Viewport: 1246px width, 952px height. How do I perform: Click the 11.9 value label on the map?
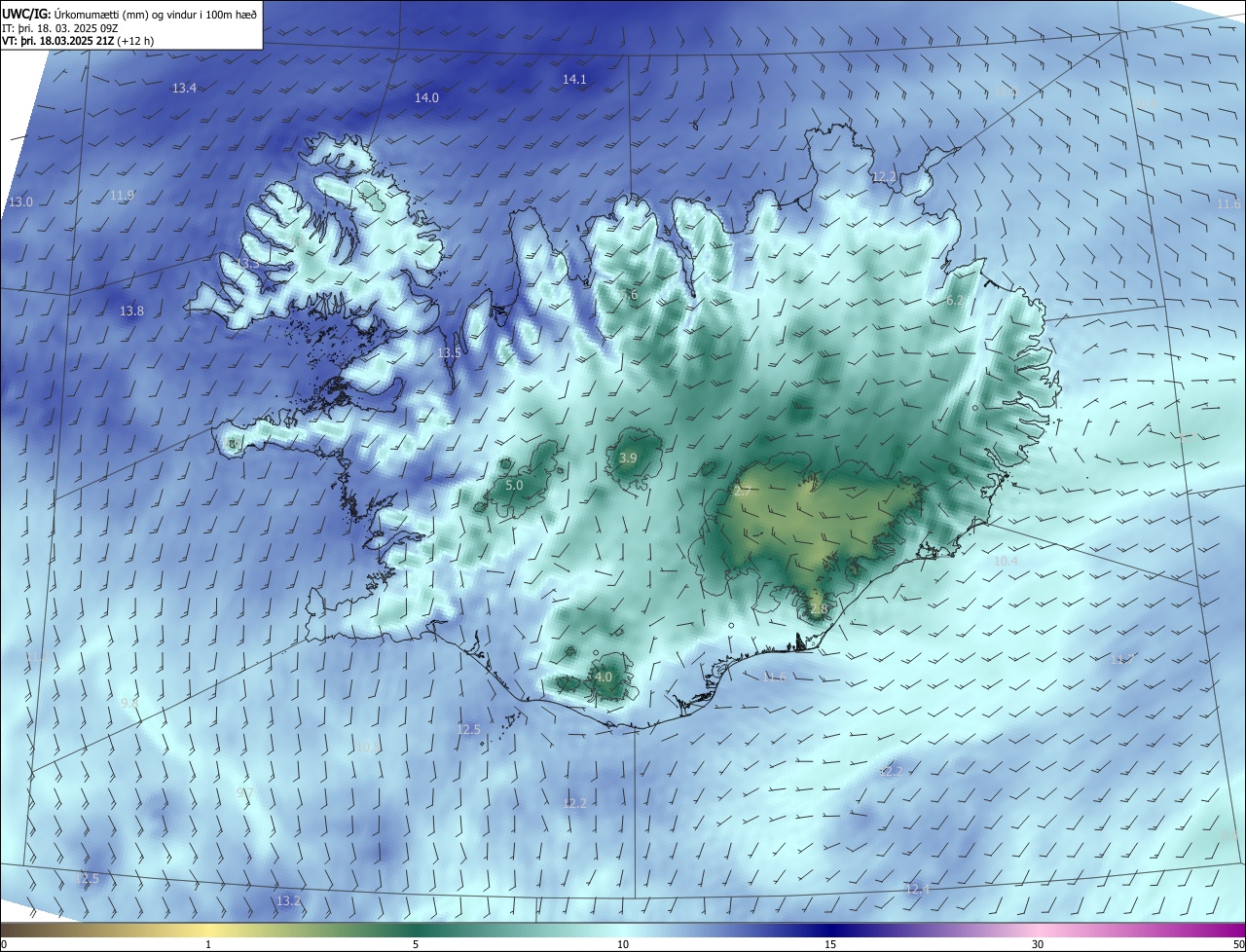tap(122, 196)
